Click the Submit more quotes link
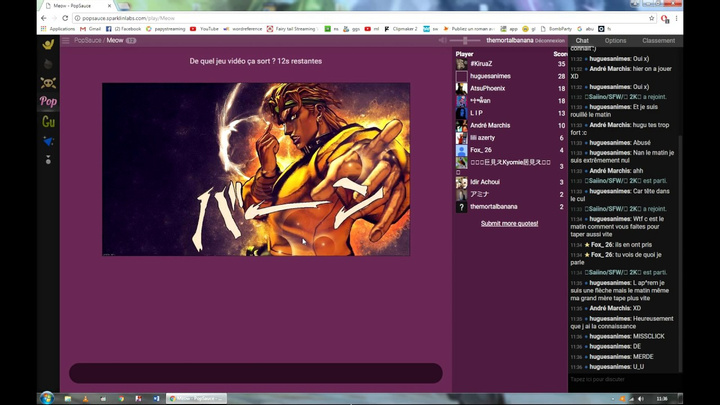The height and width of the screenshot is (405, 720). [509, 224]
